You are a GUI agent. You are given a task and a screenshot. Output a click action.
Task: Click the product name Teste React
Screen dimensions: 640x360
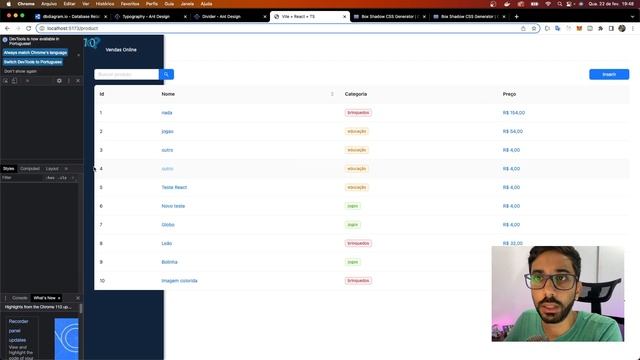[174, 187]
